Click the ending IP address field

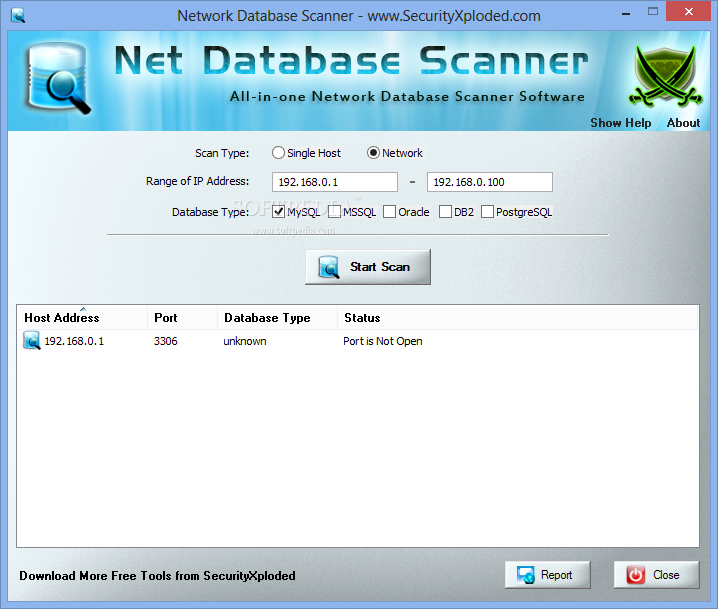[490, 182]
